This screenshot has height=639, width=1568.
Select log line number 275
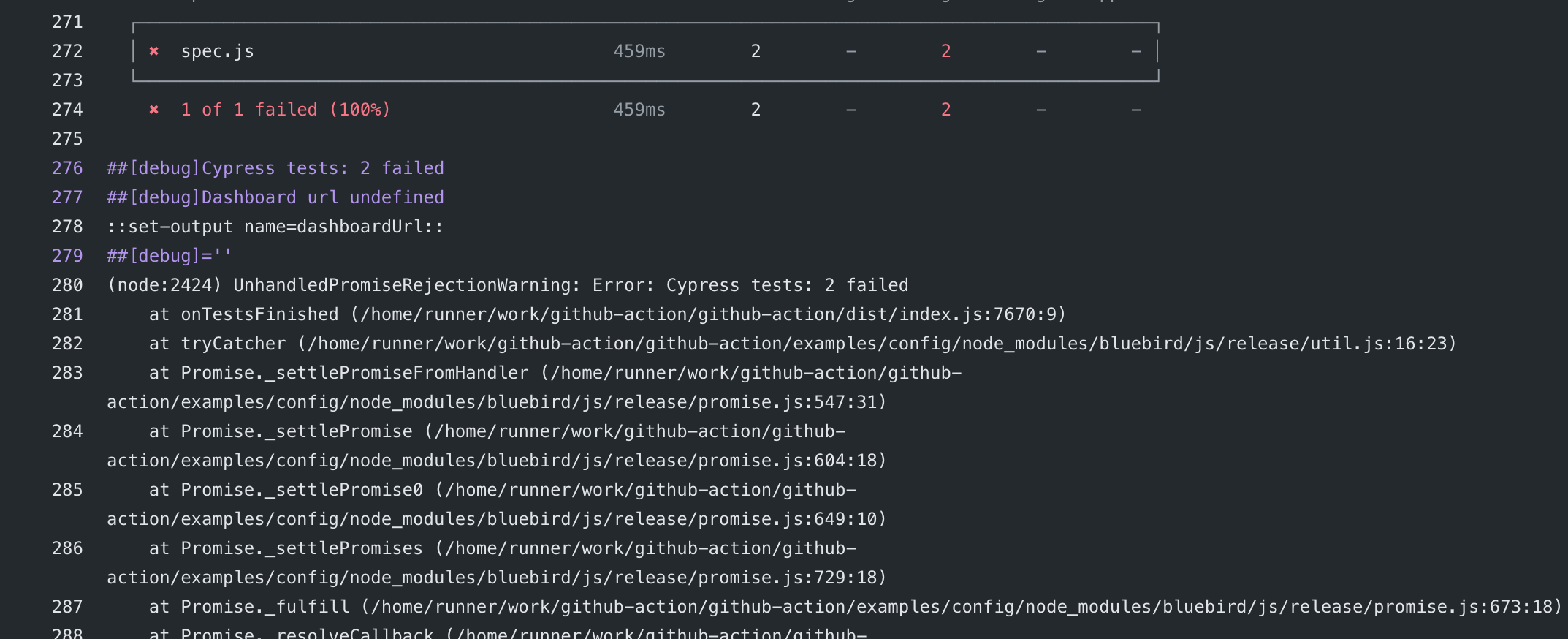(x=67, y=139)
